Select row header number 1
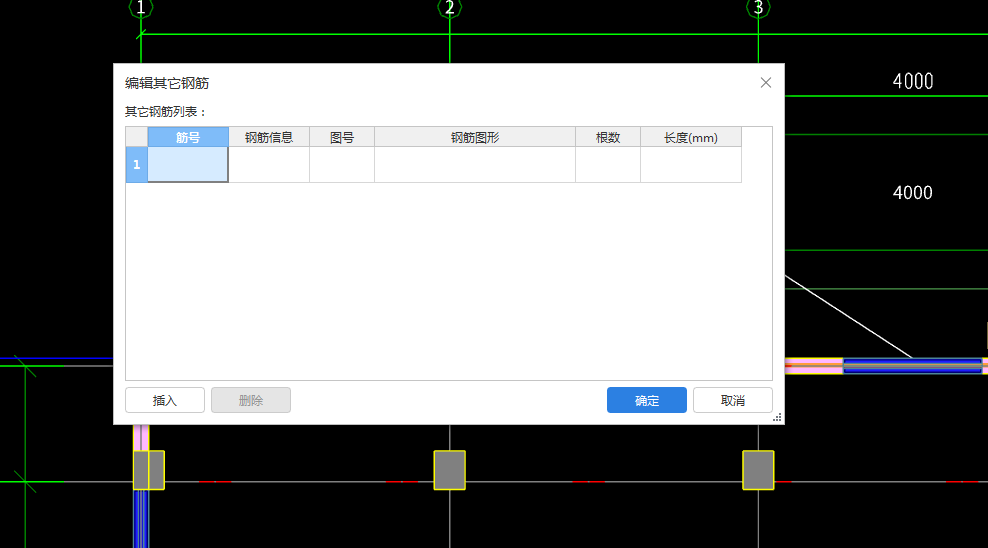988x548 pixels. [137, 164]
